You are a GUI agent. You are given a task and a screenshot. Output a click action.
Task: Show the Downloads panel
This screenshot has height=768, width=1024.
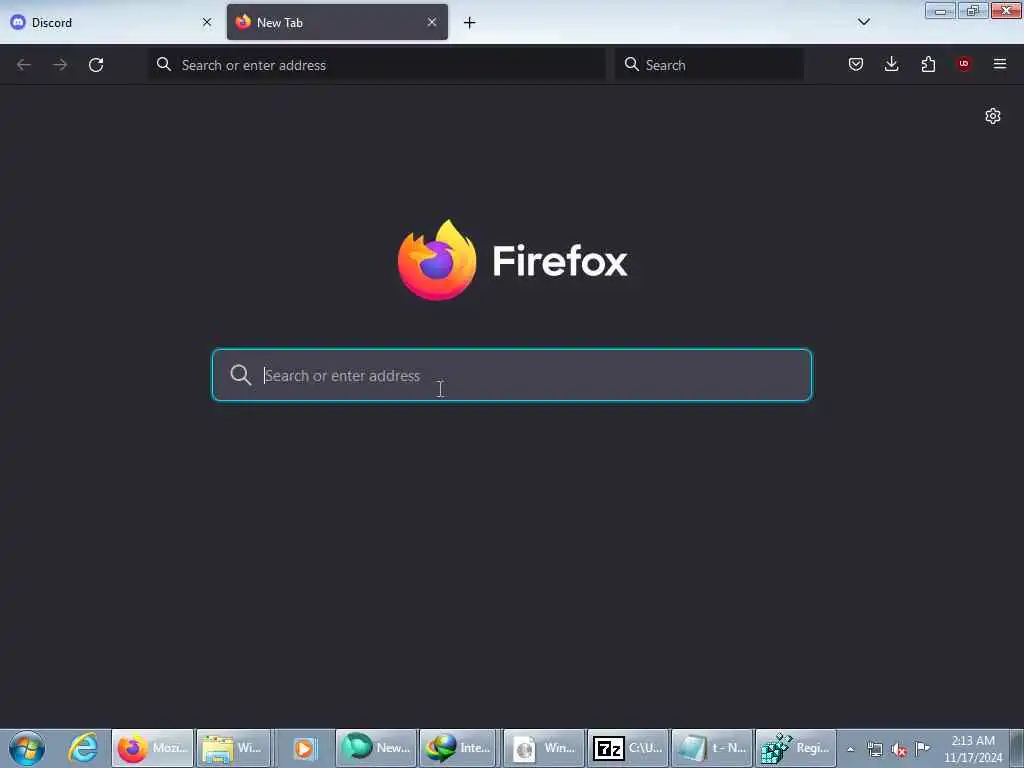click(891, 64)
